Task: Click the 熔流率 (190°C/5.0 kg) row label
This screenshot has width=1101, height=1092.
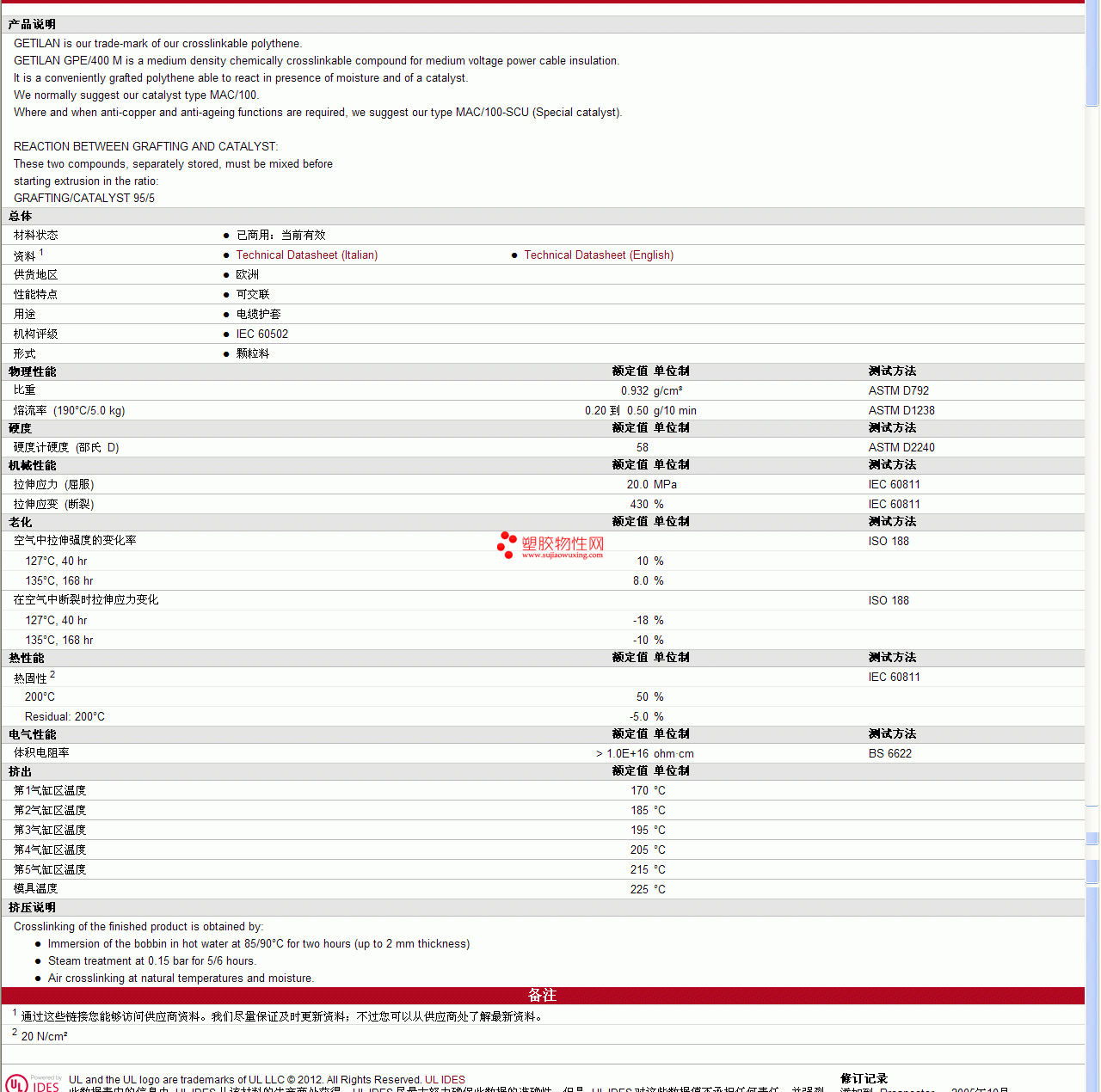Action: click(69, 411)
